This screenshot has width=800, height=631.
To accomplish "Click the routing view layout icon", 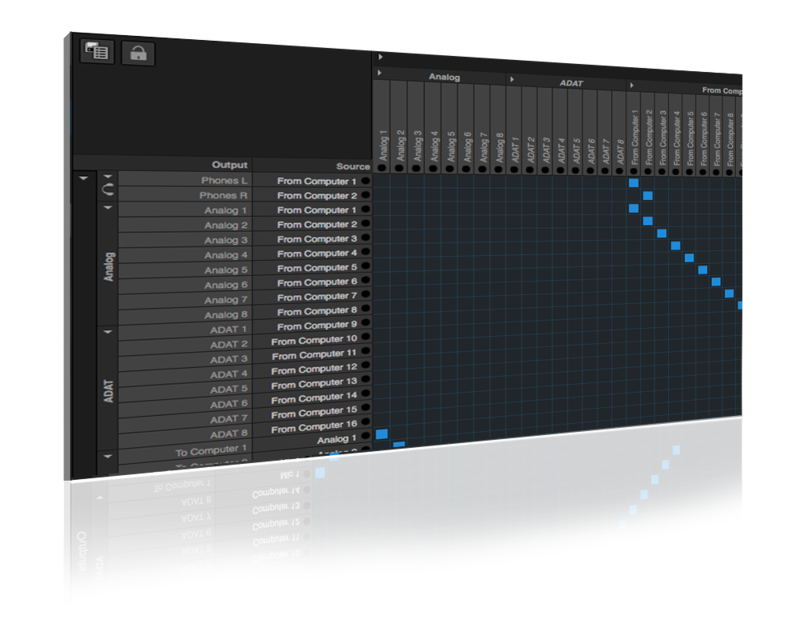I will (x=97, y=51).
